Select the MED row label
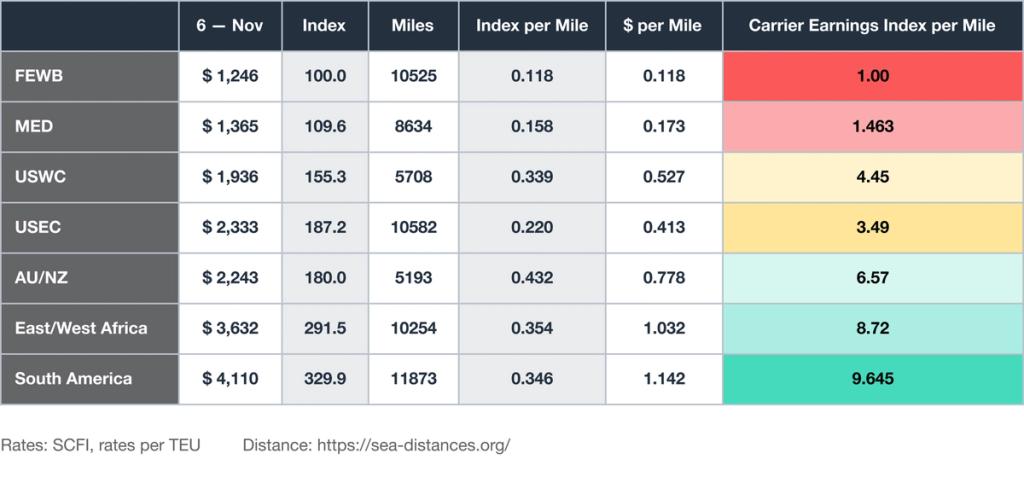 click(x=89, y=126)
